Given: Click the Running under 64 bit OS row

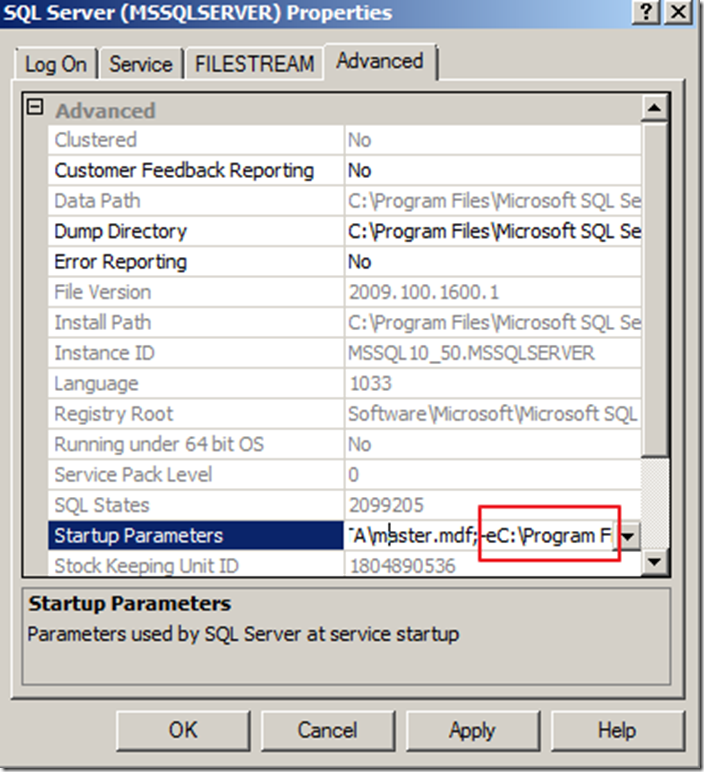Looking at the screenshot, I should (345, 445).
